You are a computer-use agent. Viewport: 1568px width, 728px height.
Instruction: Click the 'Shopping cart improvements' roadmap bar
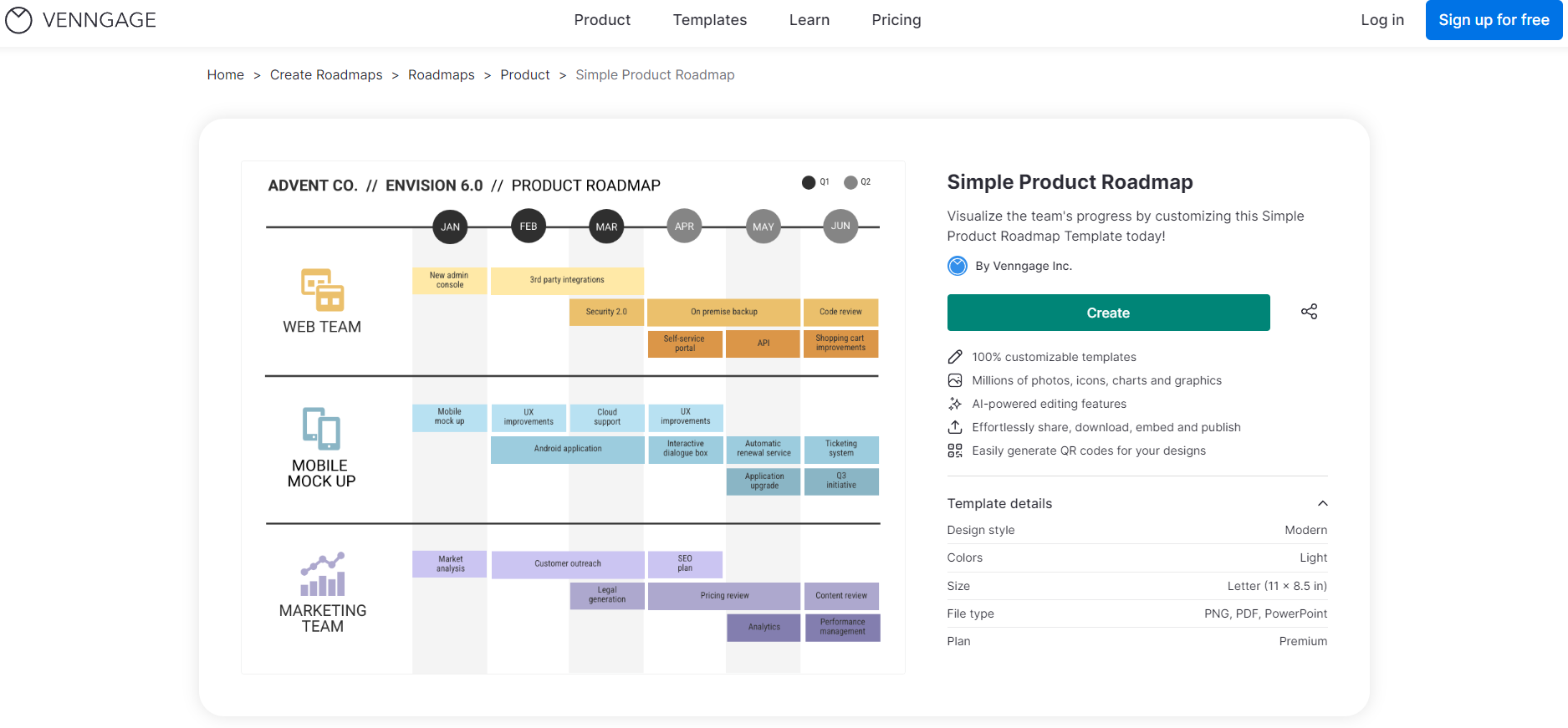point(840,344)
